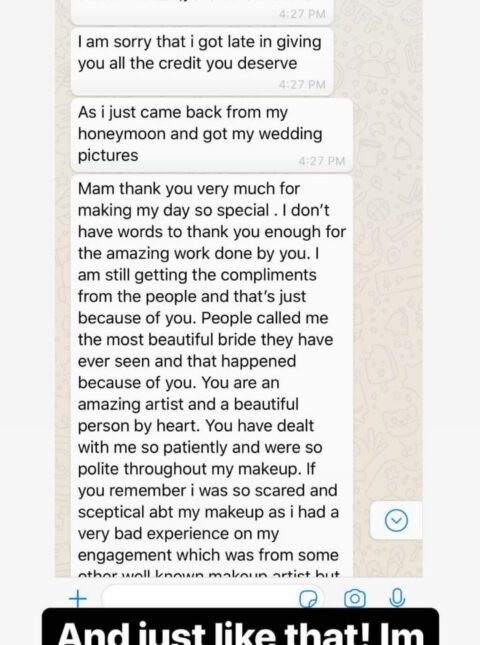Screen dimensions: 480x645
Task: Tap the text 'amazing artist' in message
Action: (130, 404)
